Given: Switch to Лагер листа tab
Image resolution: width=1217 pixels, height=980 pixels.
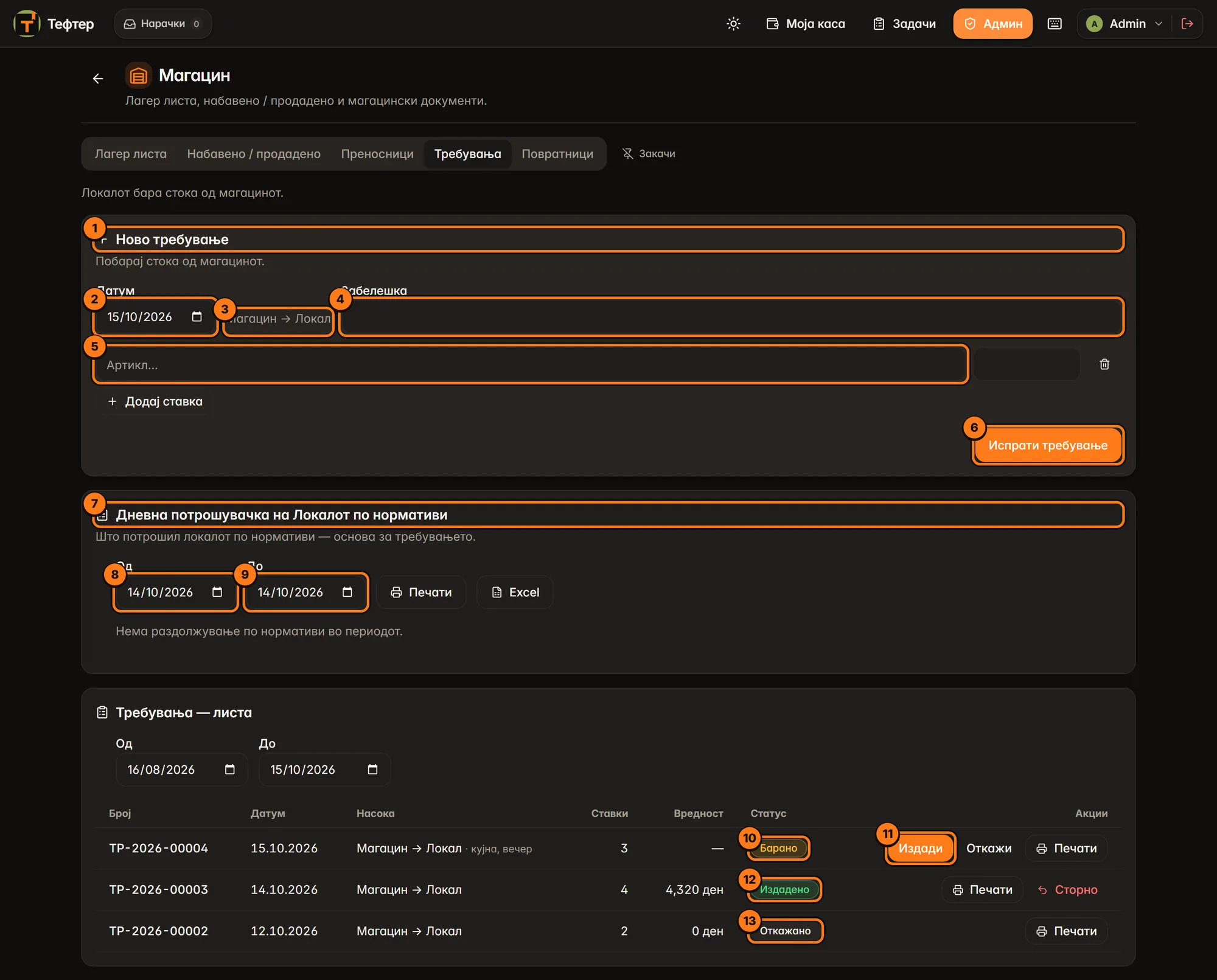Looking at the screenshot, I should click(130, 154).
